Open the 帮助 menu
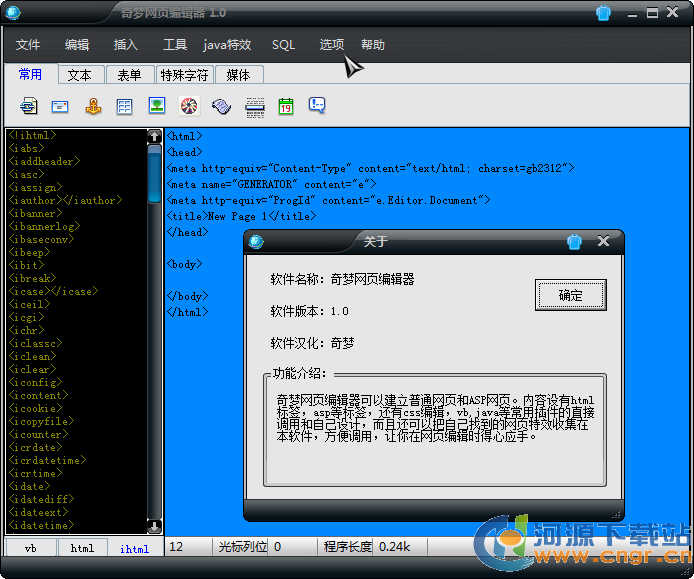The image size is (694, 579). (372, 45)
